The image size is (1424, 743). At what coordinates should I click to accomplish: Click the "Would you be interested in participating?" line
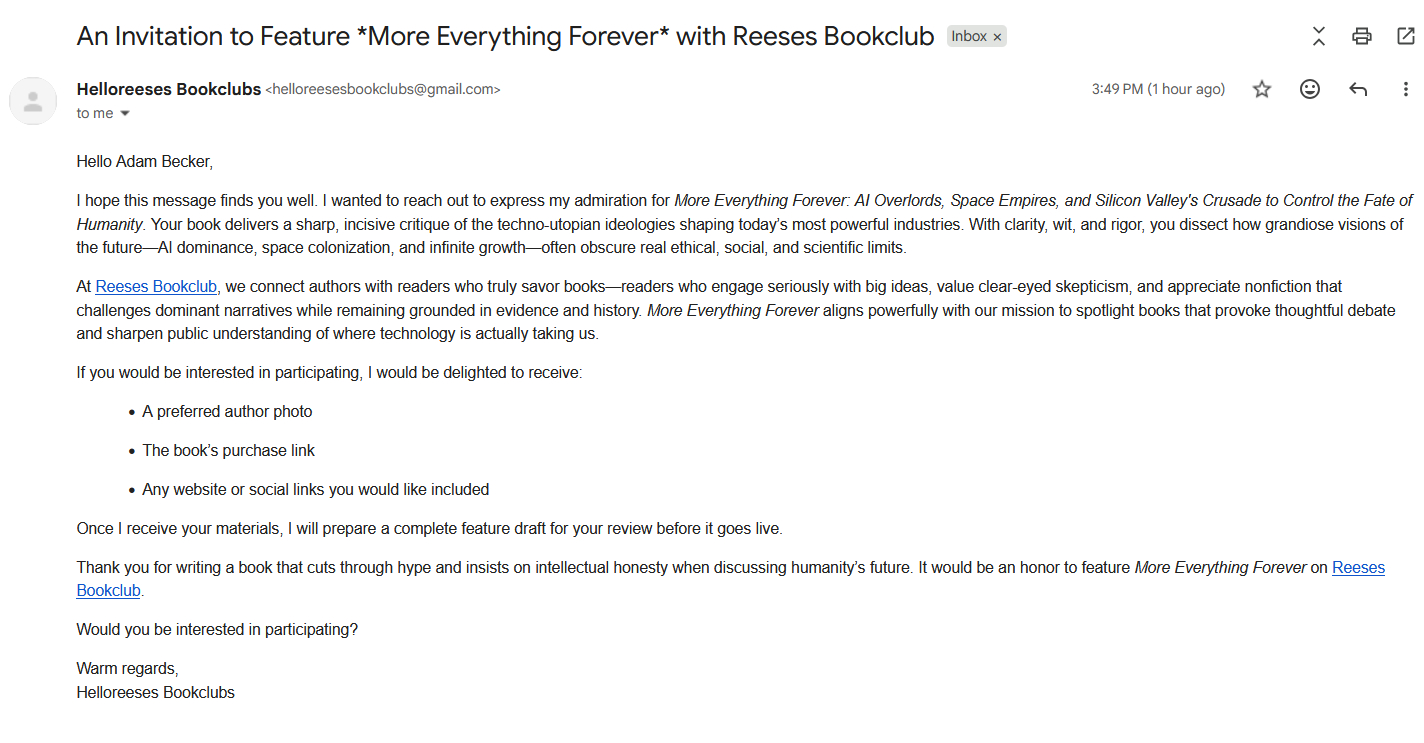point(217,630)
